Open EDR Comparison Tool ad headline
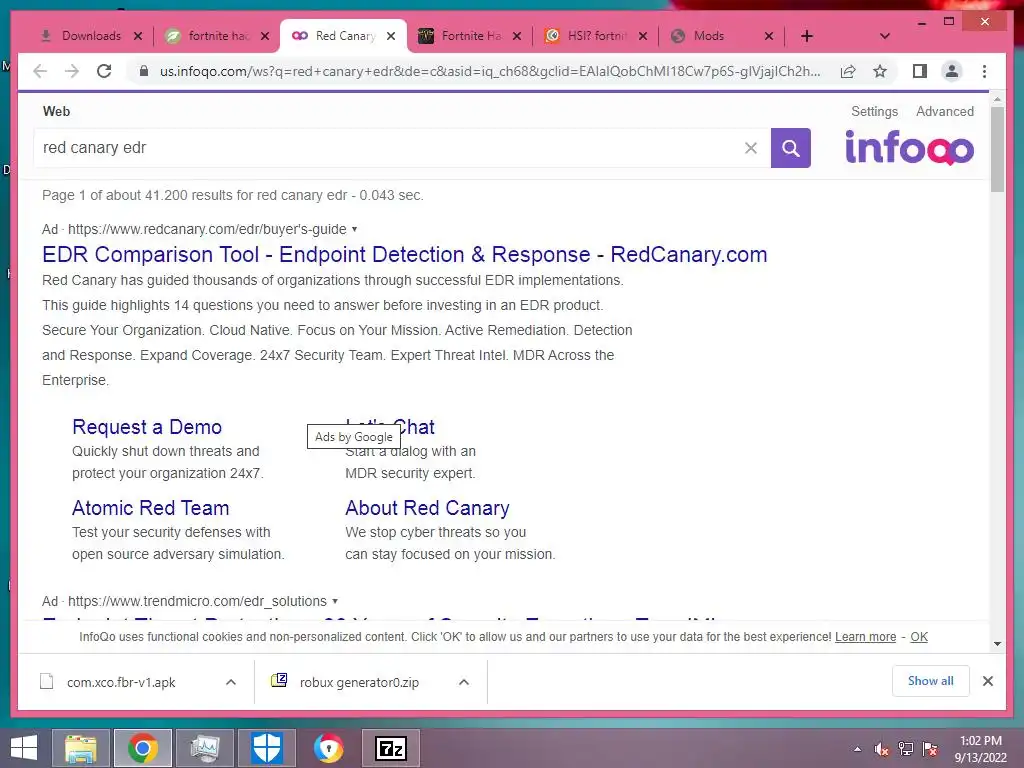1024x768 pixels. [x=404, y=254]
